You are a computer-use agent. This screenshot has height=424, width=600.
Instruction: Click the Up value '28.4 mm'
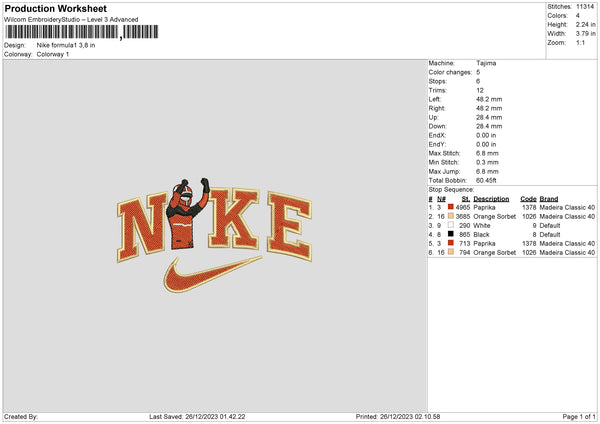(x=489, y=117)
